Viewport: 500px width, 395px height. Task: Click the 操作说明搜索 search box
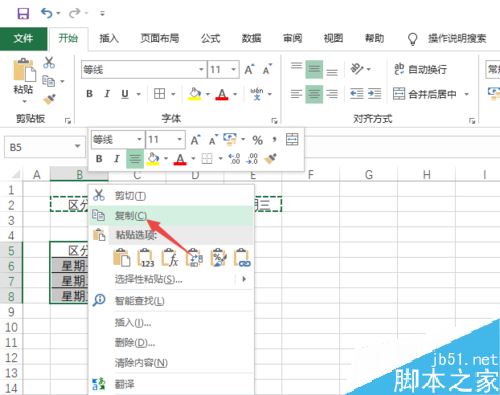pyautogui.click(x=457, y=38)
